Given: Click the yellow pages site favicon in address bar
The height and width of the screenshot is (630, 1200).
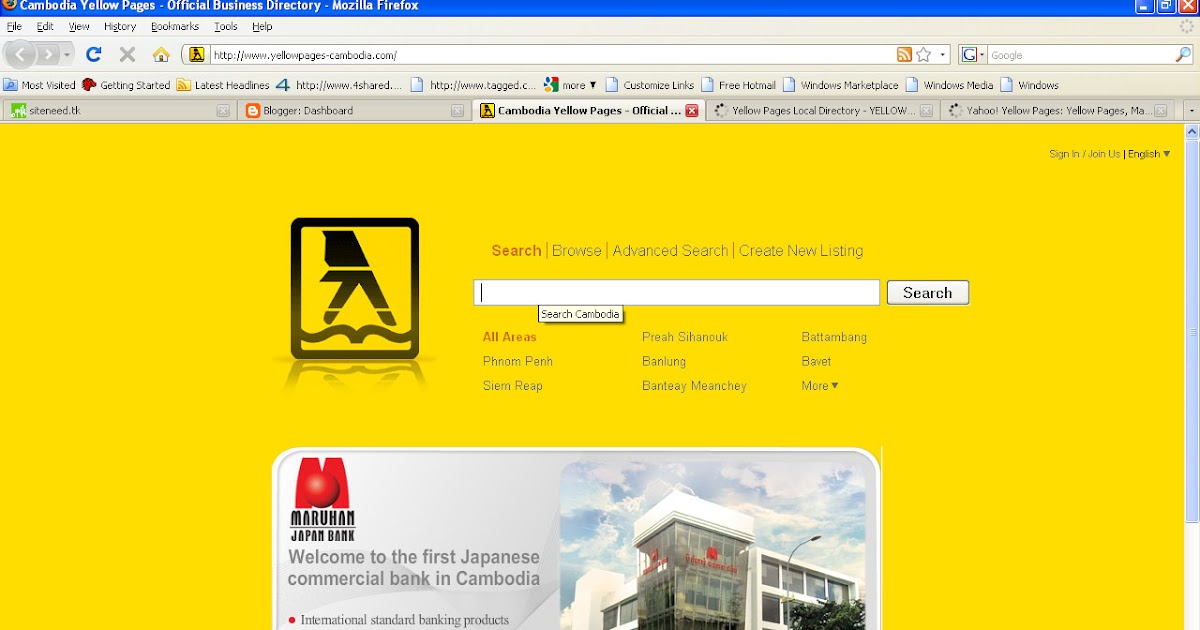Looking at the screenshot, I should click(x=197, y=55).
